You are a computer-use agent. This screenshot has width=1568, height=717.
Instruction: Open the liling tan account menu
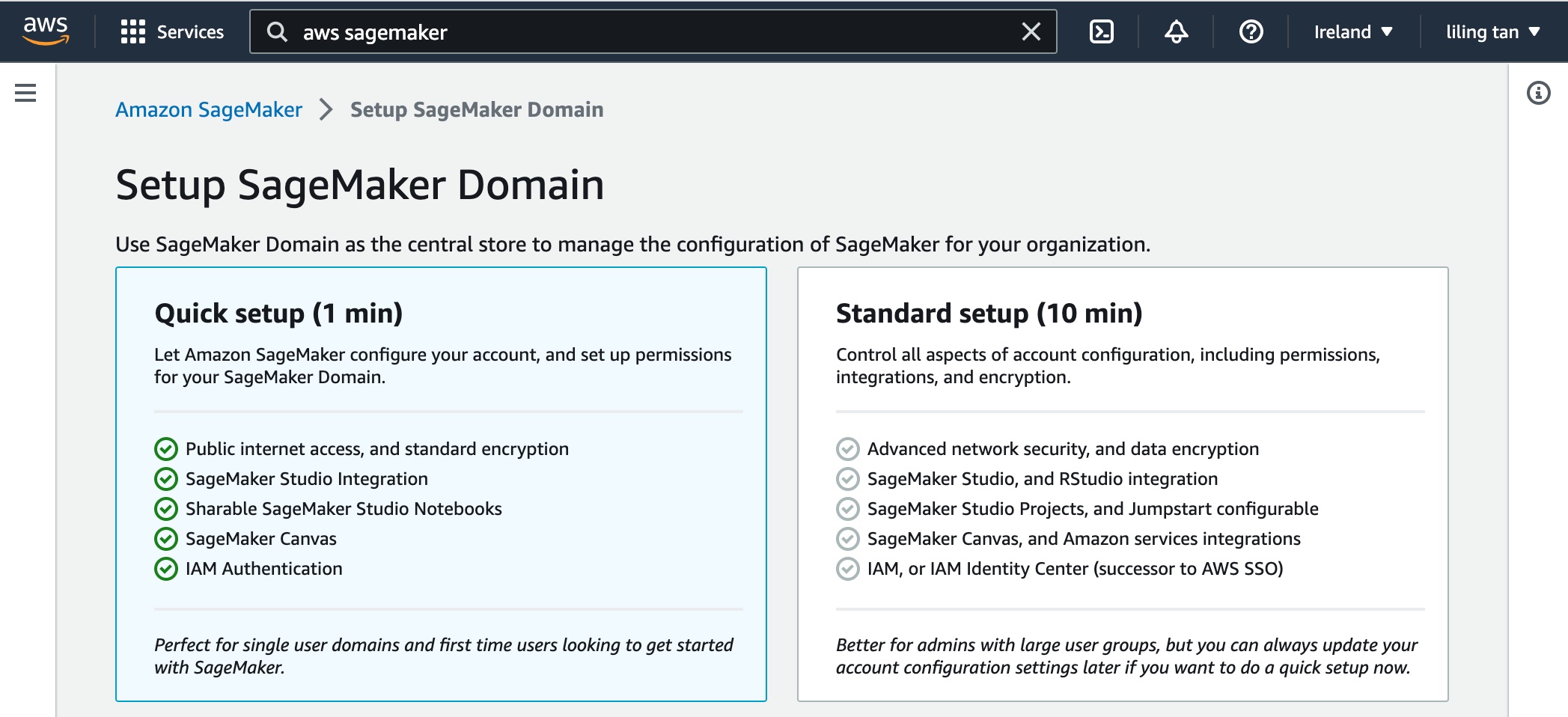coord(1492,31)
